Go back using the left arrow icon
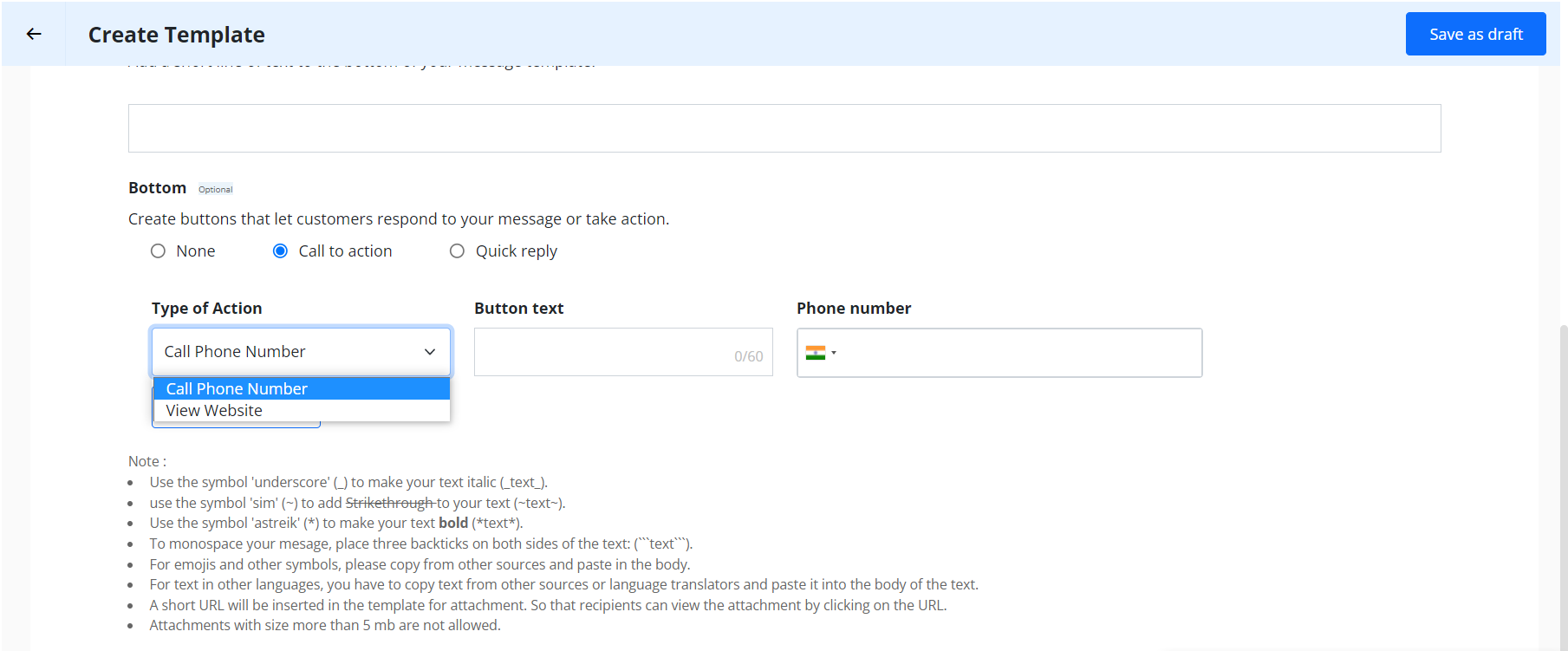 34,34
